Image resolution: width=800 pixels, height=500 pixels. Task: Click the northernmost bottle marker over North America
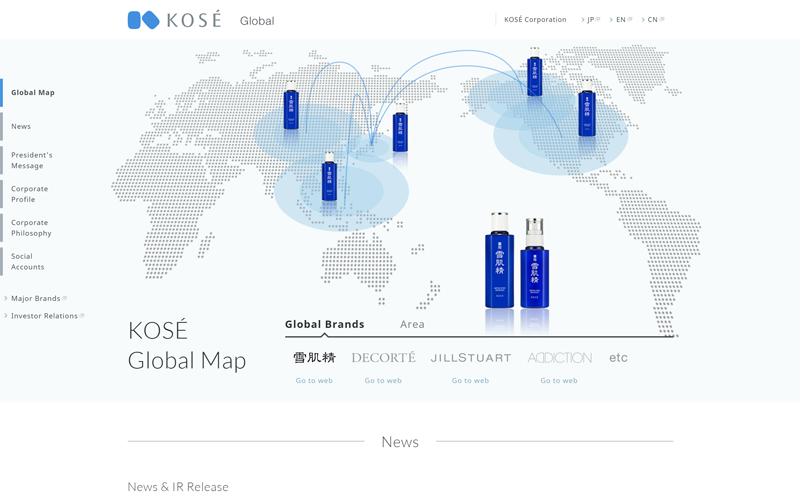535,71
